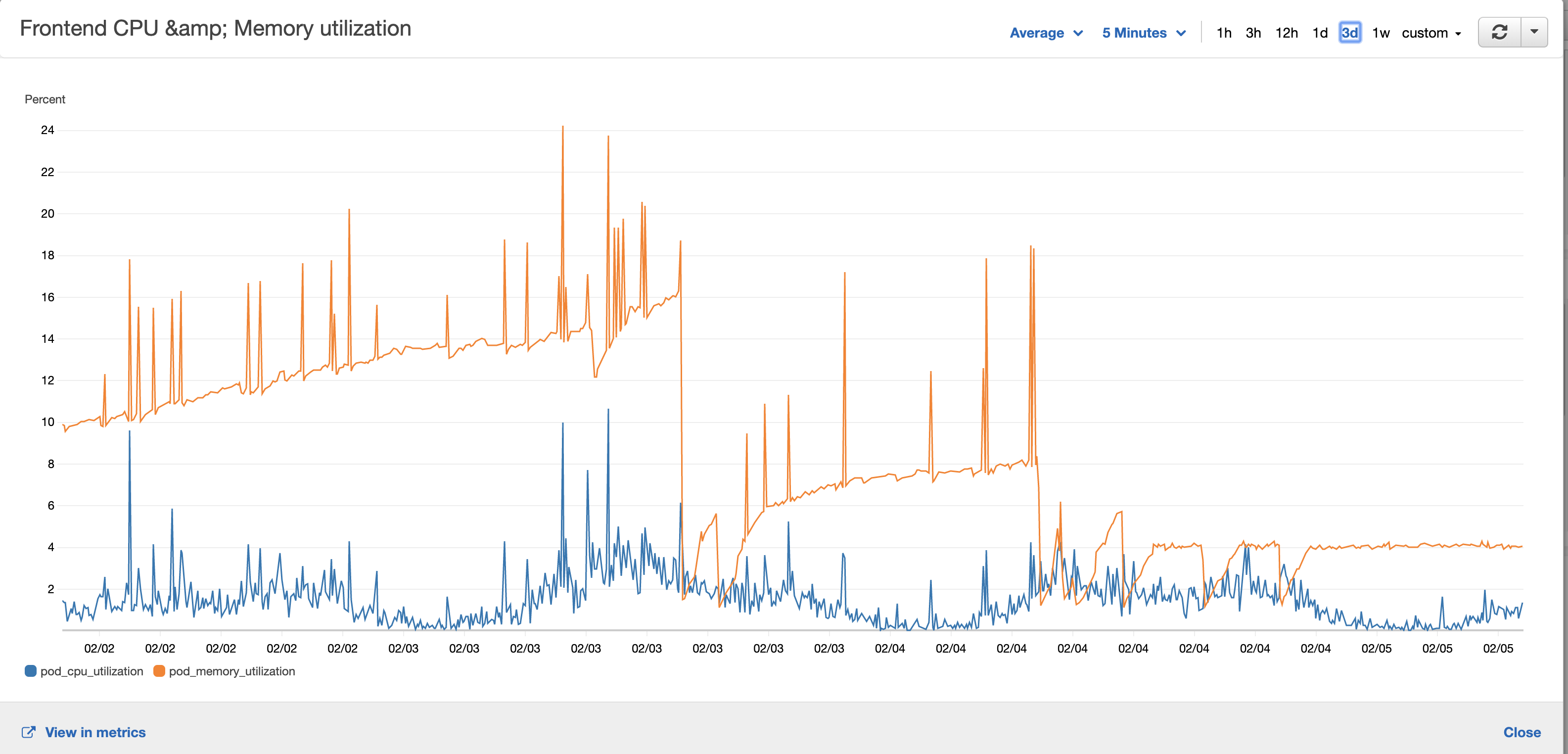Click the pod_memory_utilization legend label
Screen dimensions: 1568x754
tap(231, 671)
